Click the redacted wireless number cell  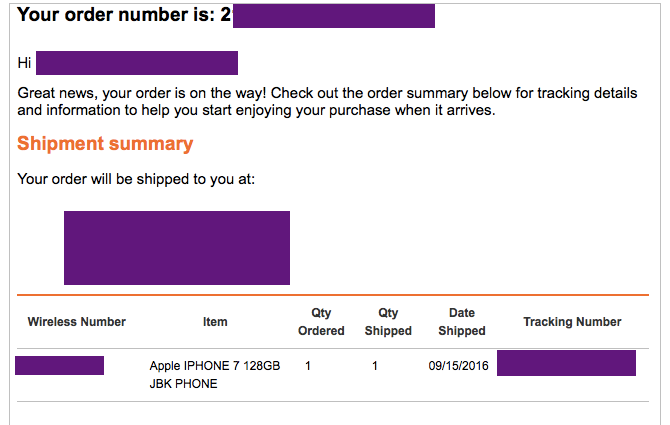tap(60, 365)
